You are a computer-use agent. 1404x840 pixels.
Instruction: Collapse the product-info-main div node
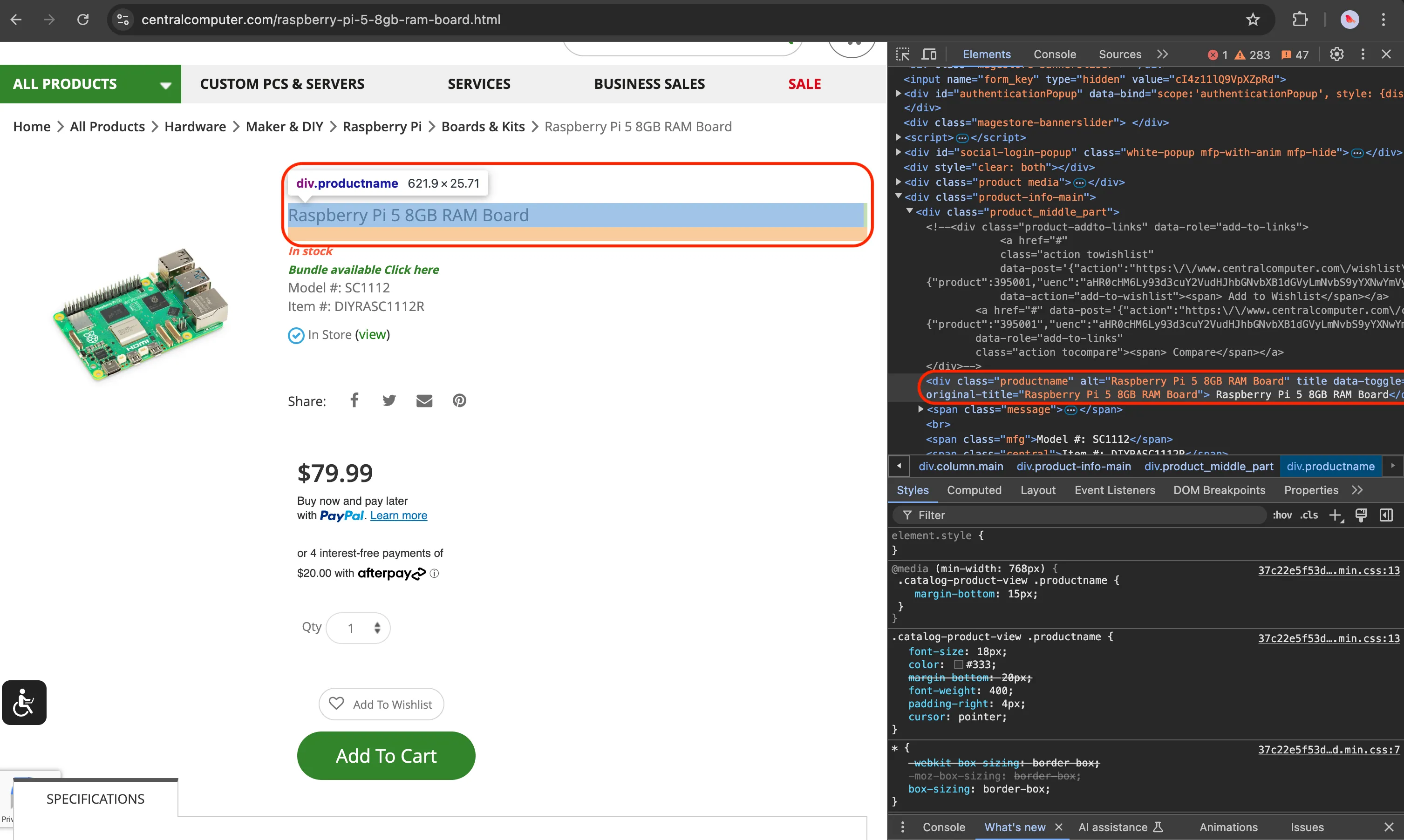coord(899,197)
